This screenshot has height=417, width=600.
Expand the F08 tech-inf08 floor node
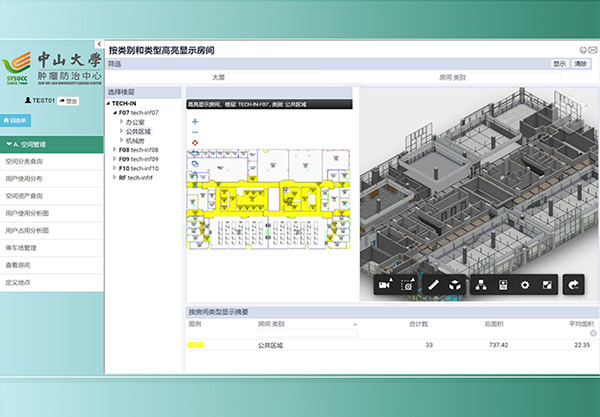(115, 149)
